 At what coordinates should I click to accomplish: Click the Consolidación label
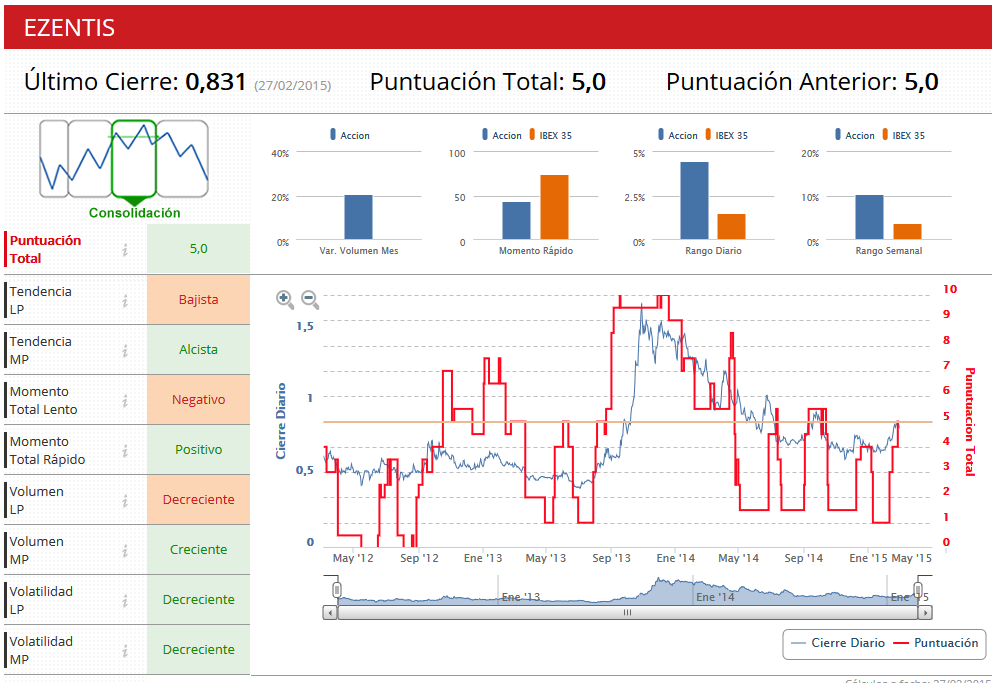[x=134, y=213]
